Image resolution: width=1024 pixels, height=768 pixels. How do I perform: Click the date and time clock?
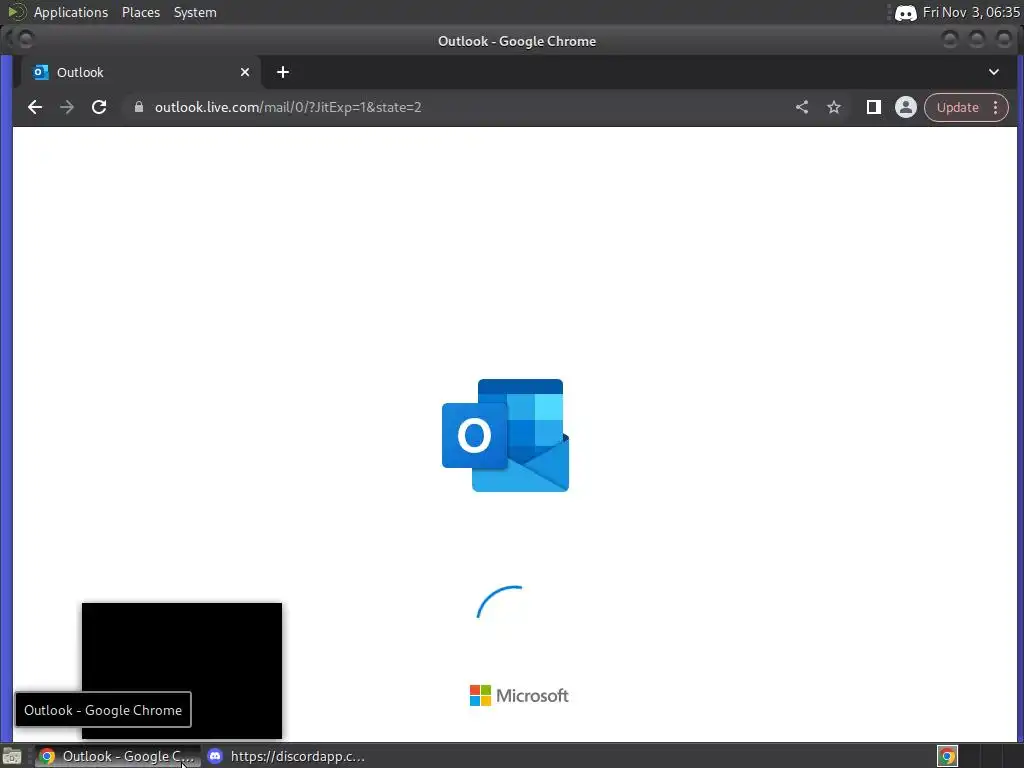point(971,12)
